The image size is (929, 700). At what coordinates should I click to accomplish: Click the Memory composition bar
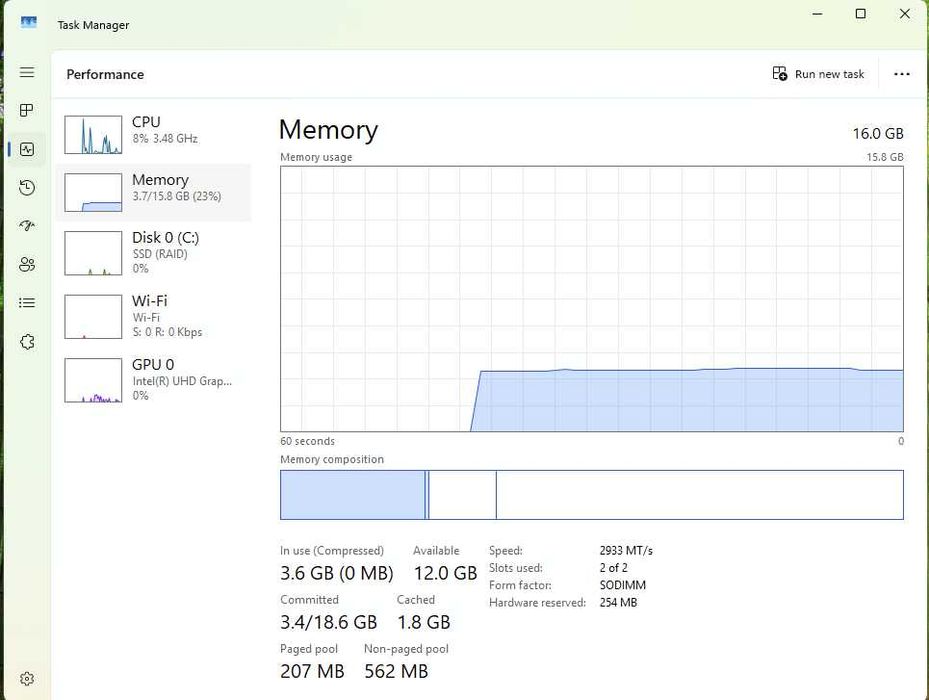pyautogui.click(x=591, y=495)
